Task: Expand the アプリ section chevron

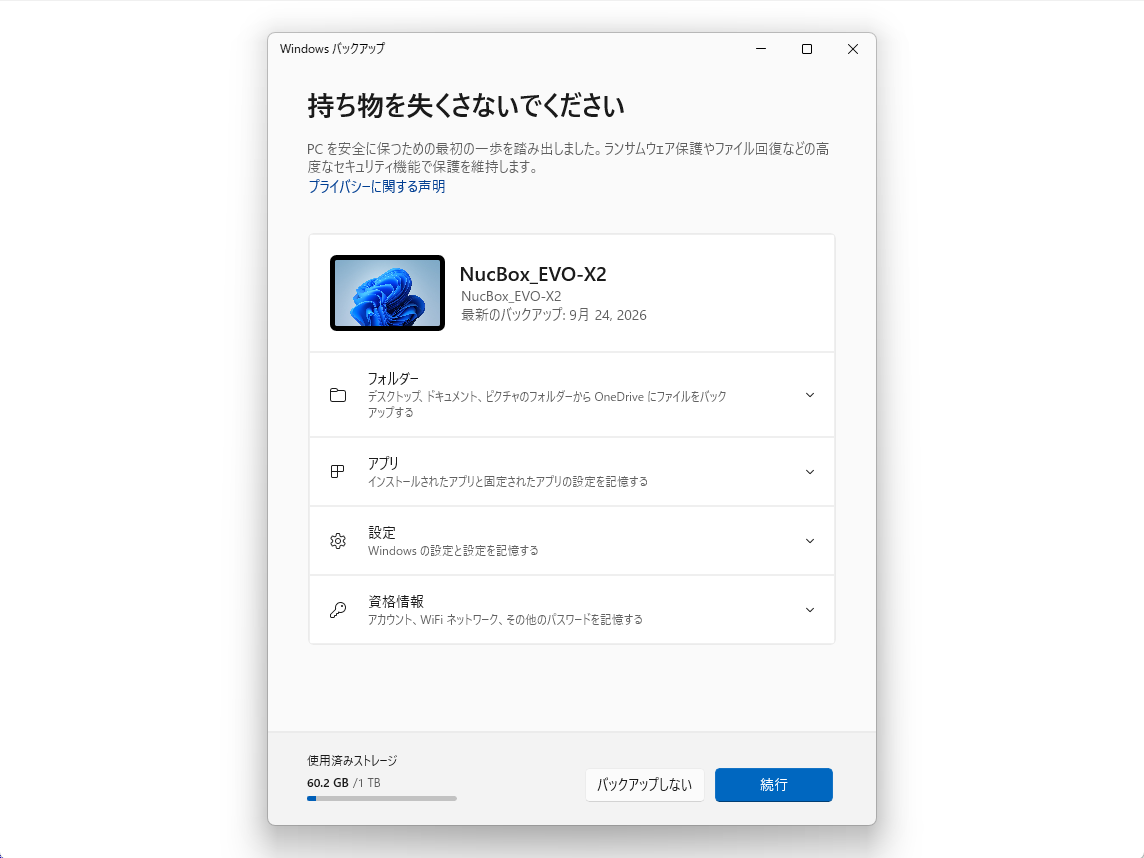Action: tap(810, 471)
